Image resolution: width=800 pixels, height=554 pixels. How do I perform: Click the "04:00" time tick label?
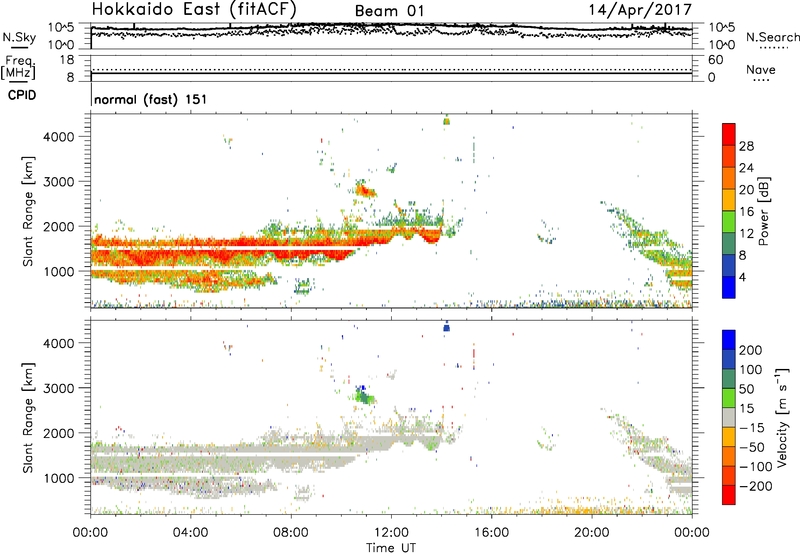pos(190,533)
